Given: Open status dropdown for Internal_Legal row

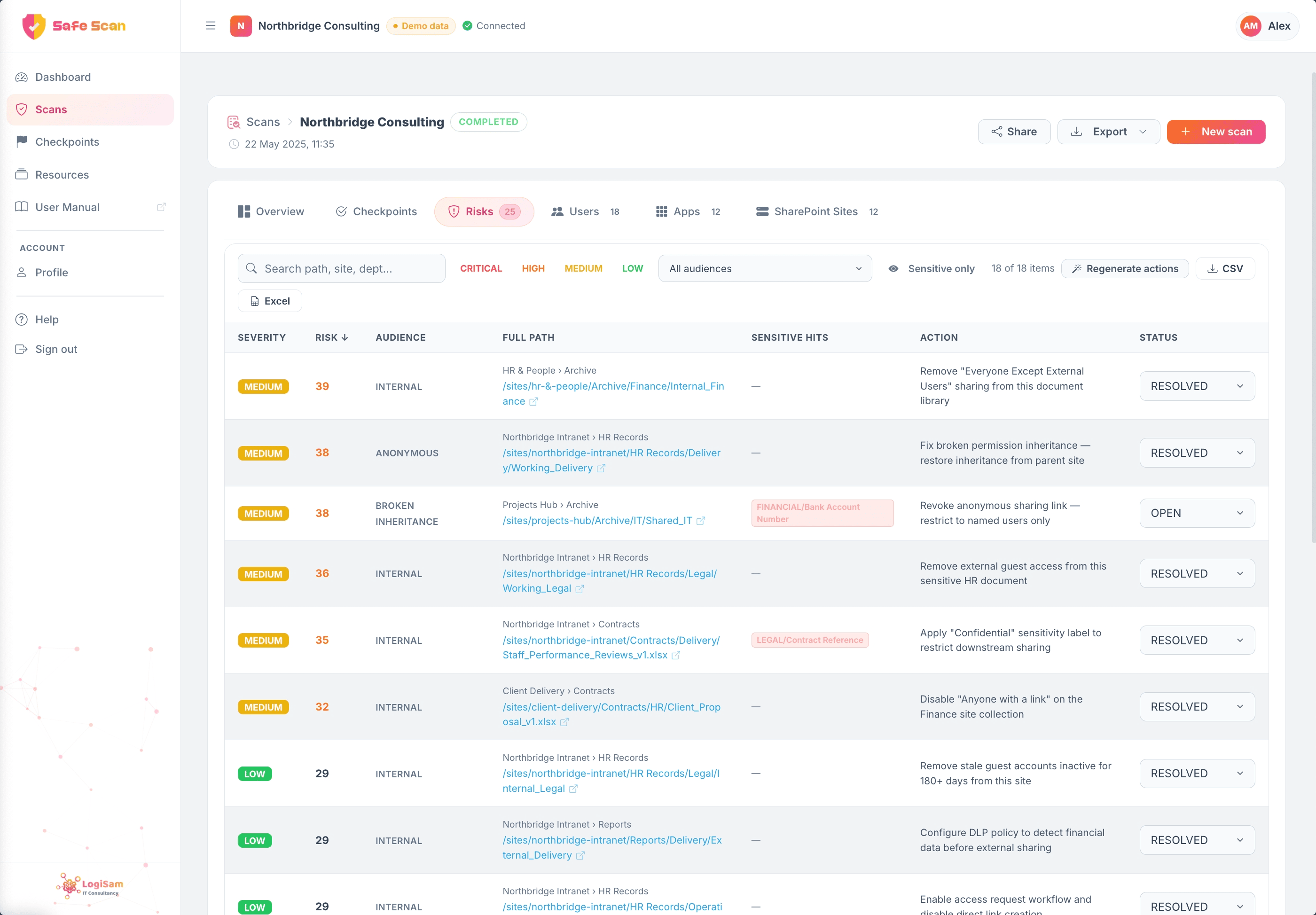Looking at the screenshot, I should (x=1197, y=774).
